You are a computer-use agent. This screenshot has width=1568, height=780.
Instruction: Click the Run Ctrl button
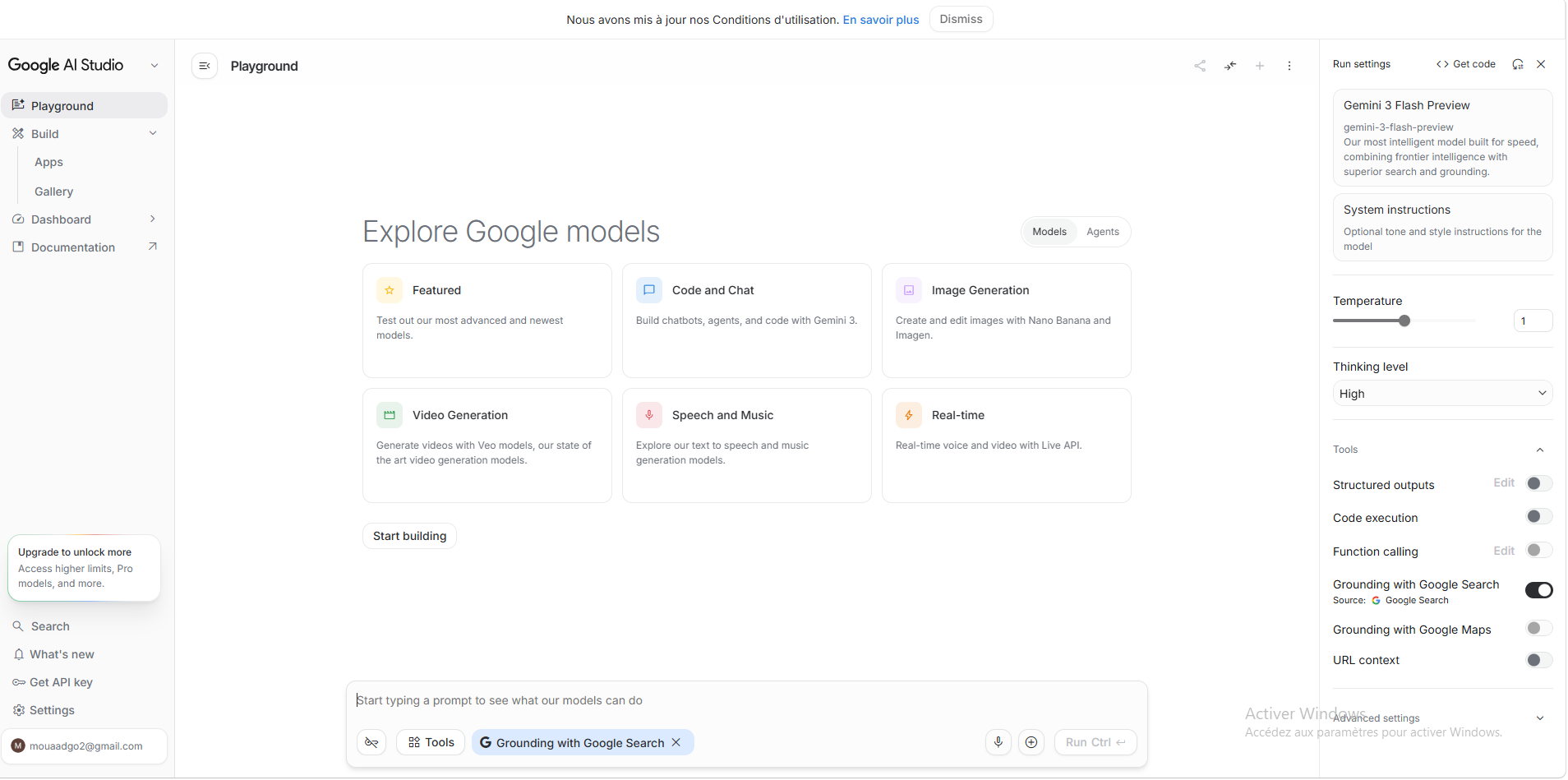[1095, 742]
